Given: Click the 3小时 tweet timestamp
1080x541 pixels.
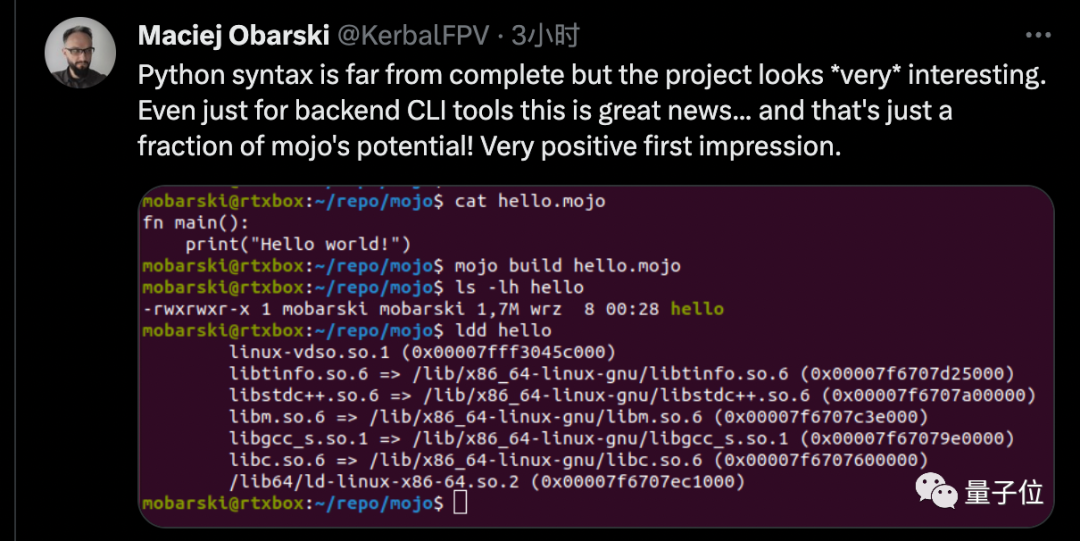Looking at the screenshot, I should click(x=545, y=35).
